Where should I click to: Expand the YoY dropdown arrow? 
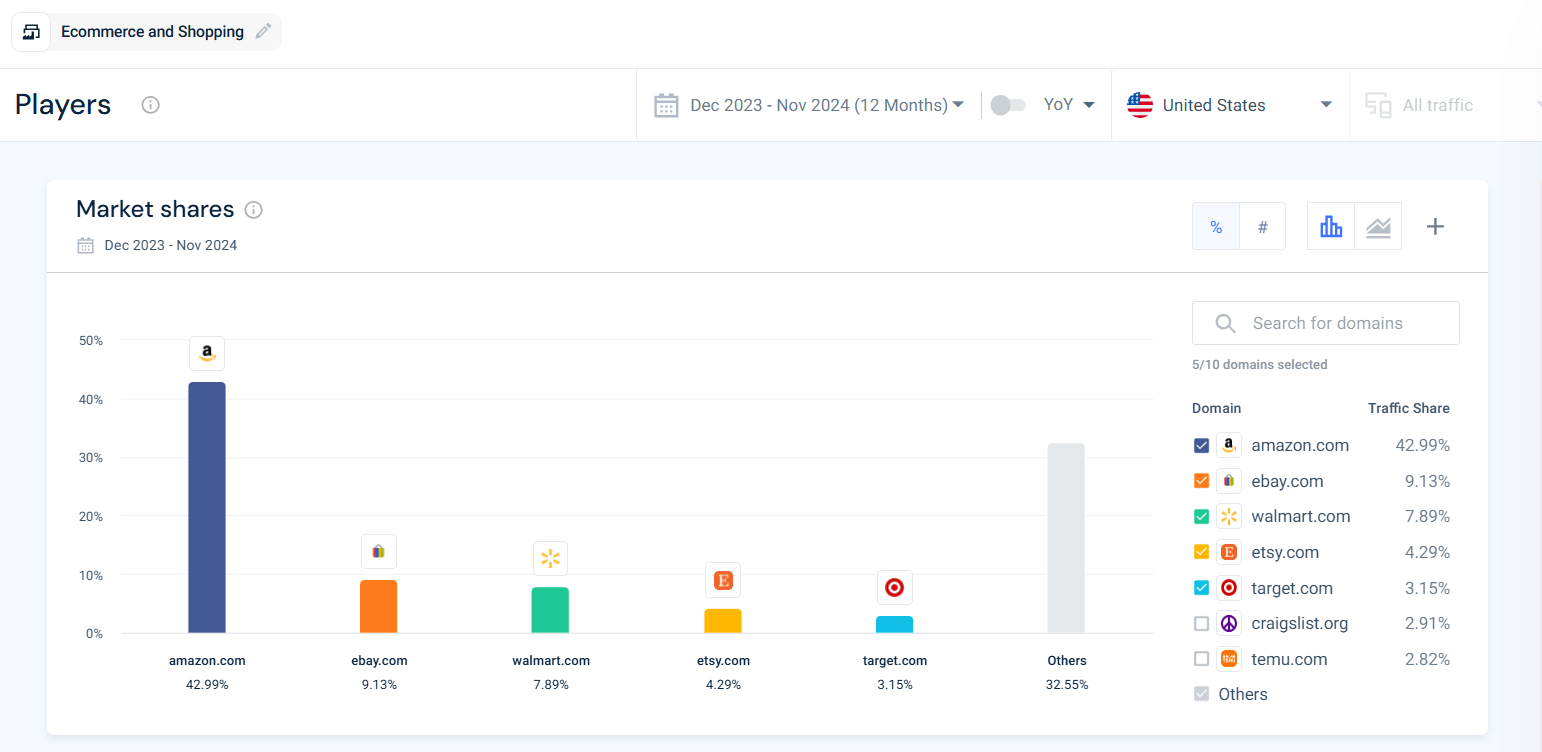click(x=1089, y=105)
